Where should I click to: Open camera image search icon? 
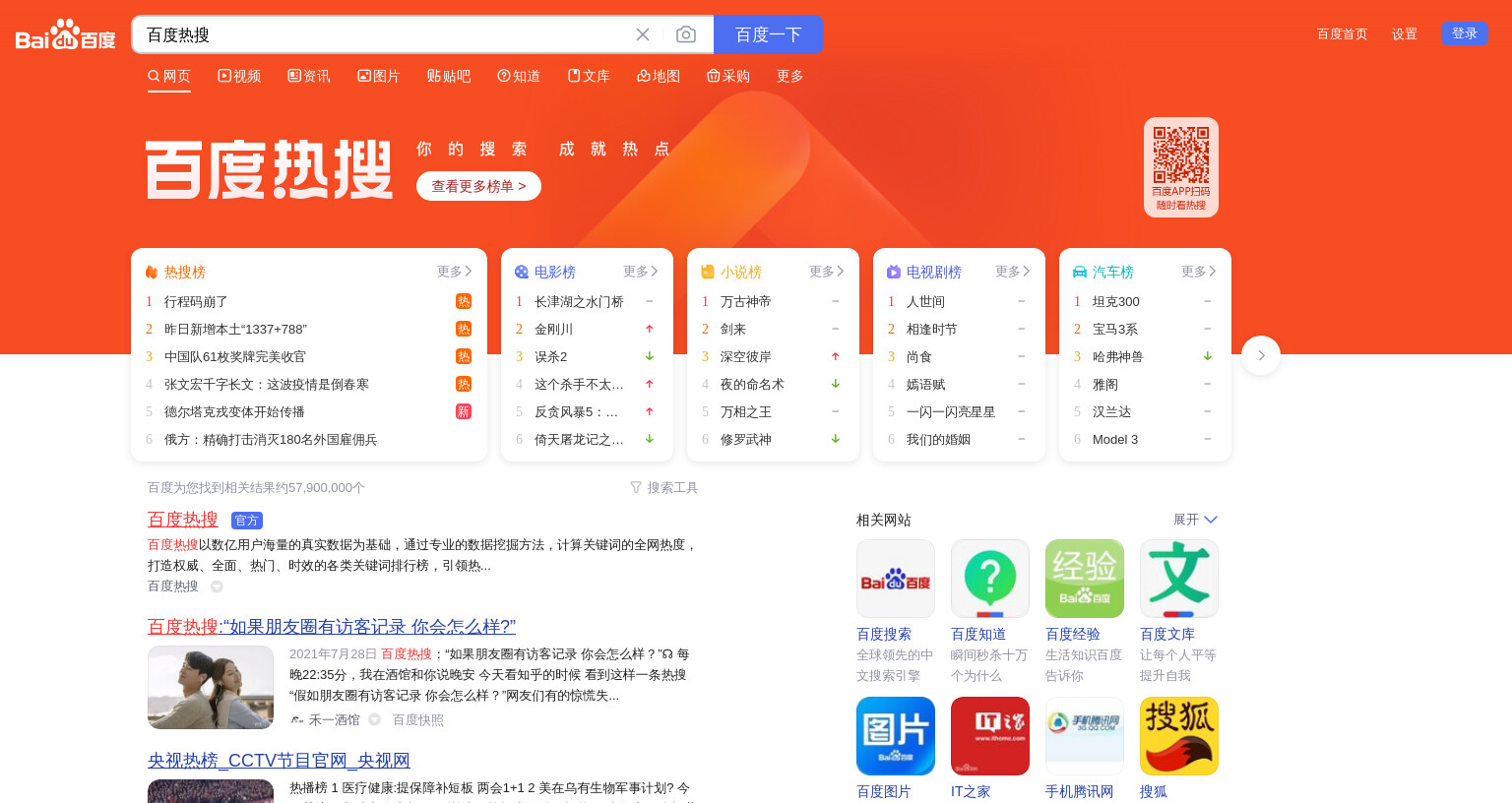(x=686, y=34)
